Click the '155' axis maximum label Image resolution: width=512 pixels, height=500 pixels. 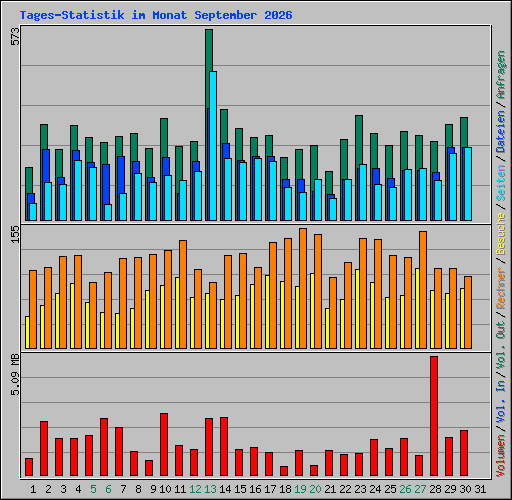coord(16,234)
